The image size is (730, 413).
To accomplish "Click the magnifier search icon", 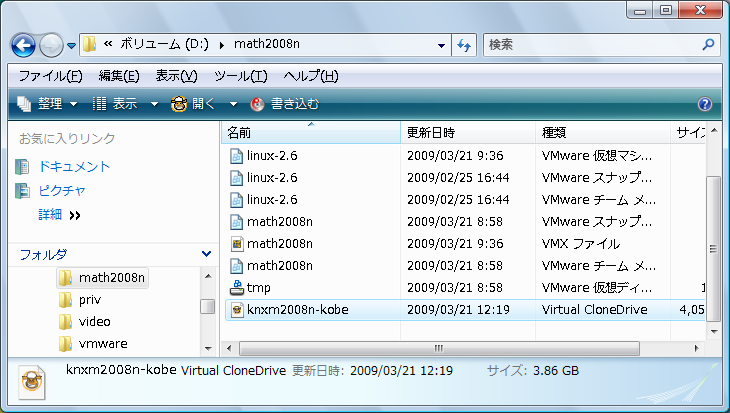I will coord(708,45).
